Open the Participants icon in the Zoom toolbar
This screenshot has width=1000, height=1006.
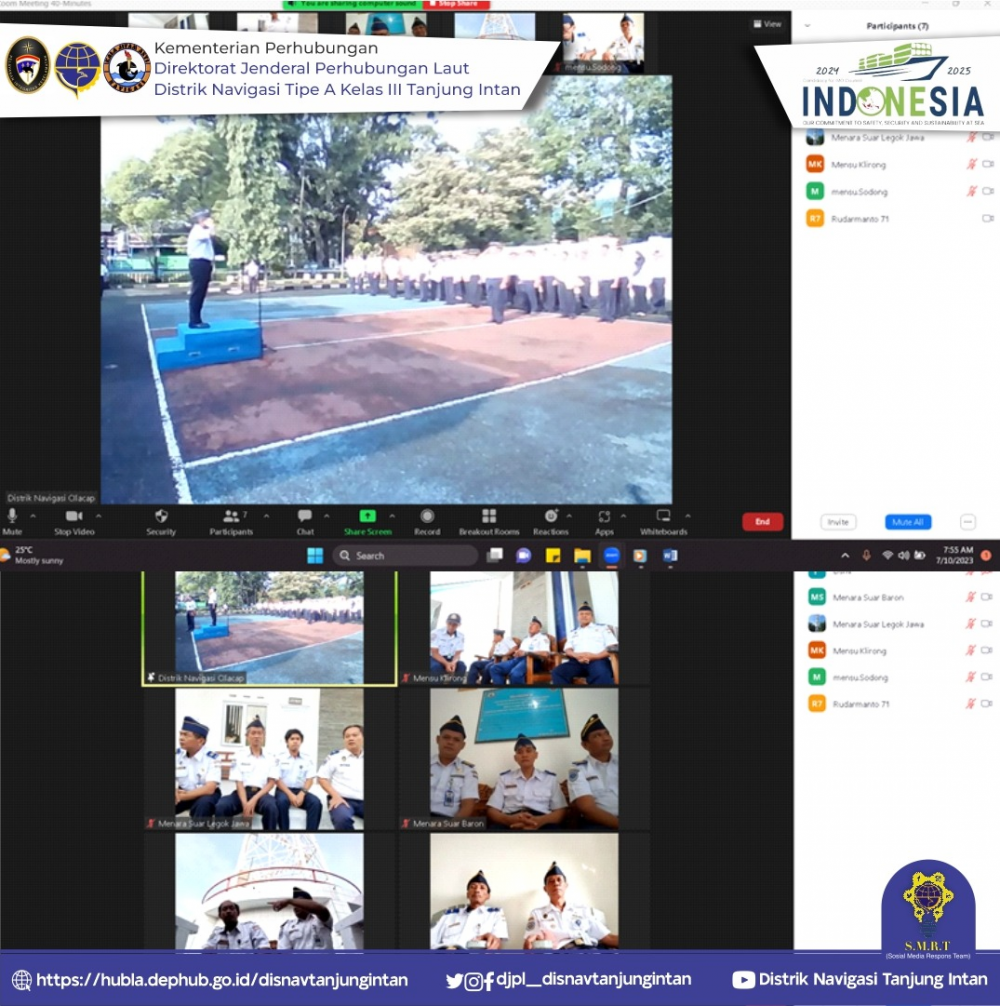click(231, 516)
